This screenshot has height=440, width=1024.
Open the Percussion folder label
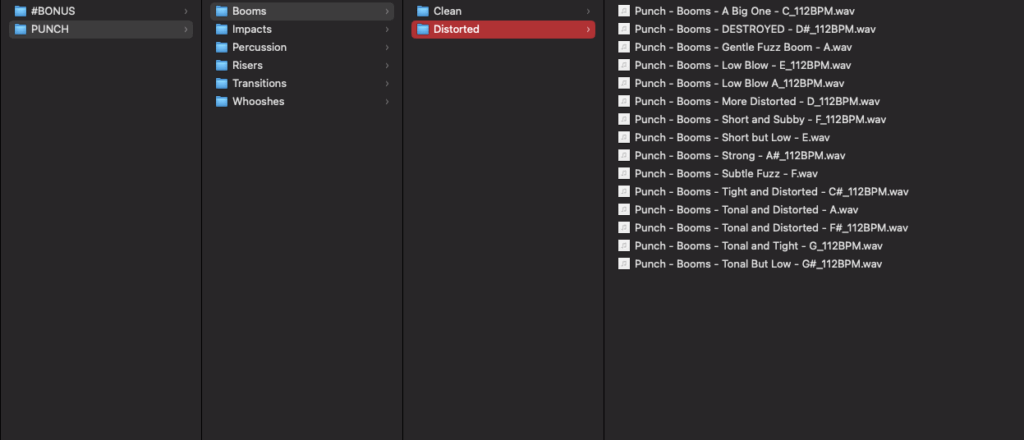(259, 48)
